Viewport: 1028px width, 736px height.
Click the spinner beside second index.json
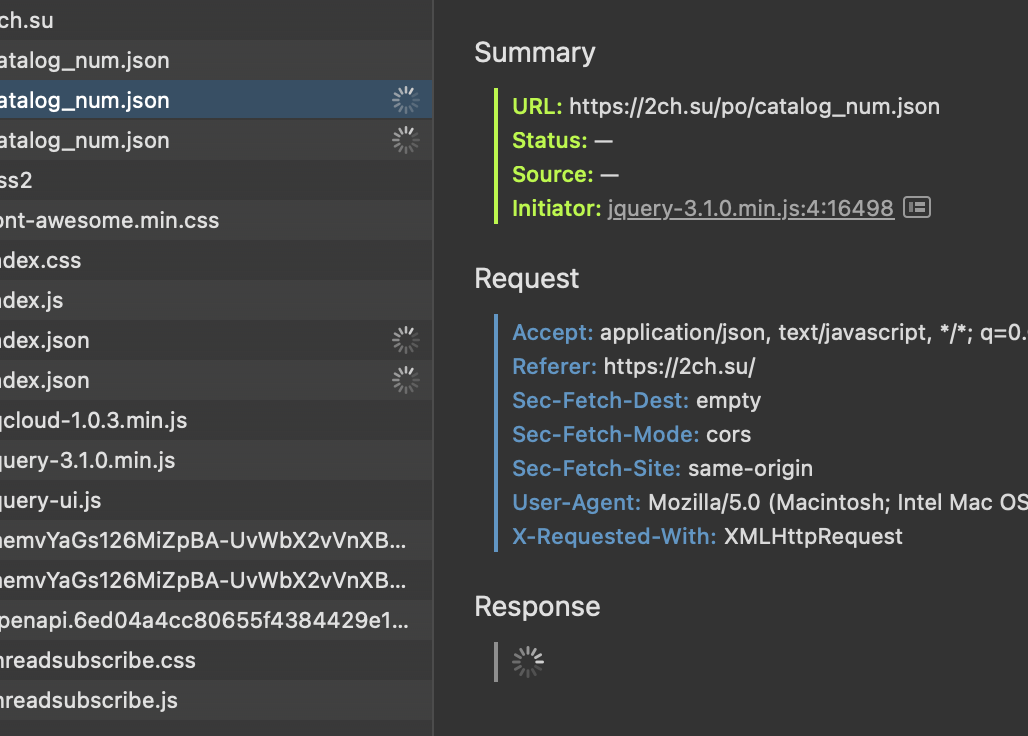click(405, 380)
